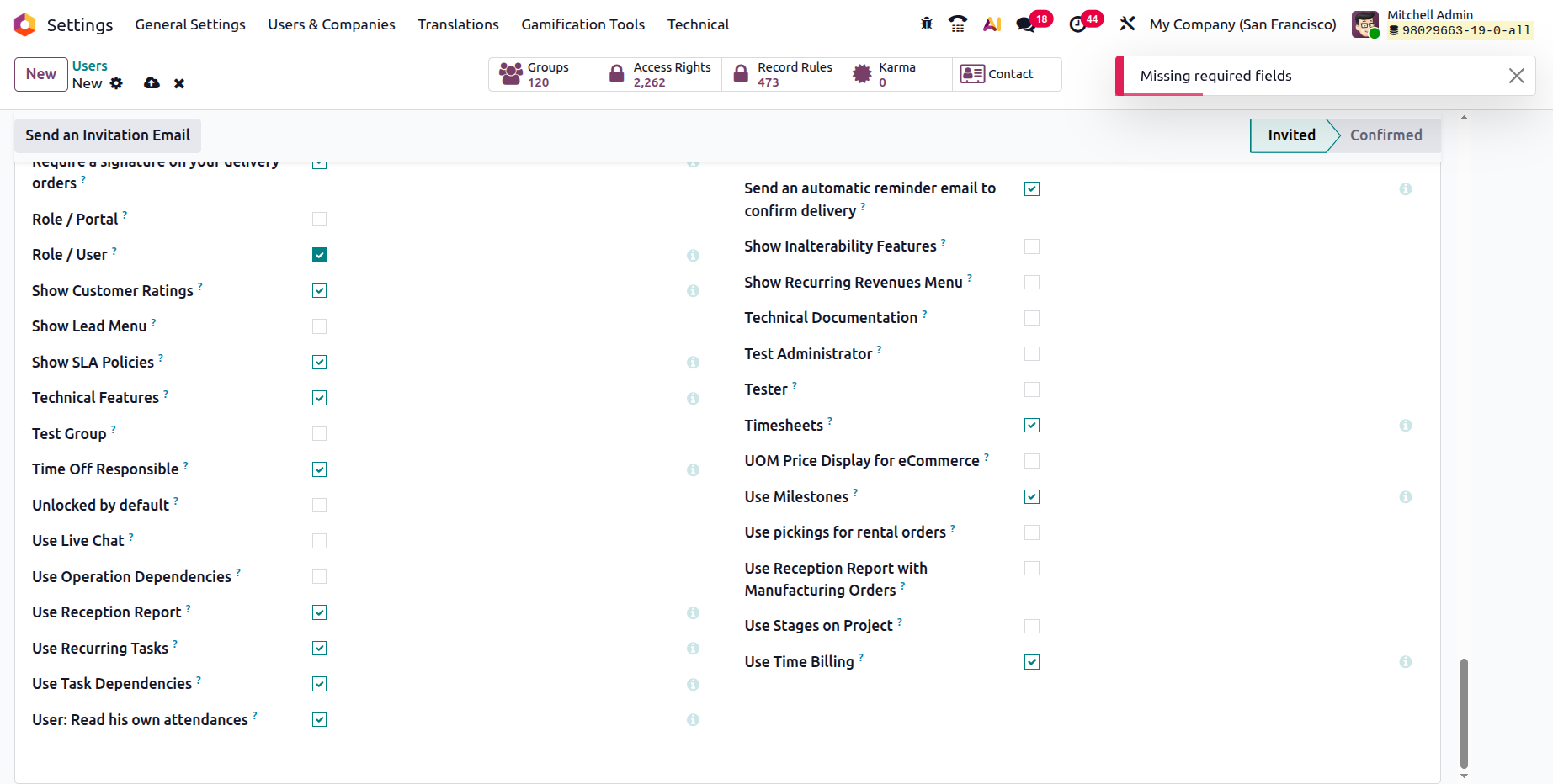
Task: Click the vertical form scrollbar thumb
Action: 1464,713
